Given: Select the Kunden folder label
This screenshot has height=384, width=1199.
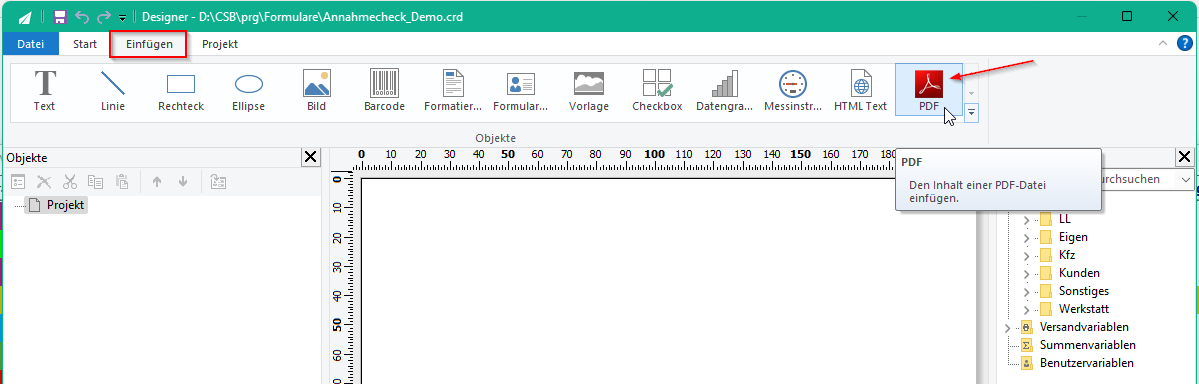Looking at the screenshot, I should click(x=1080, y=273).
